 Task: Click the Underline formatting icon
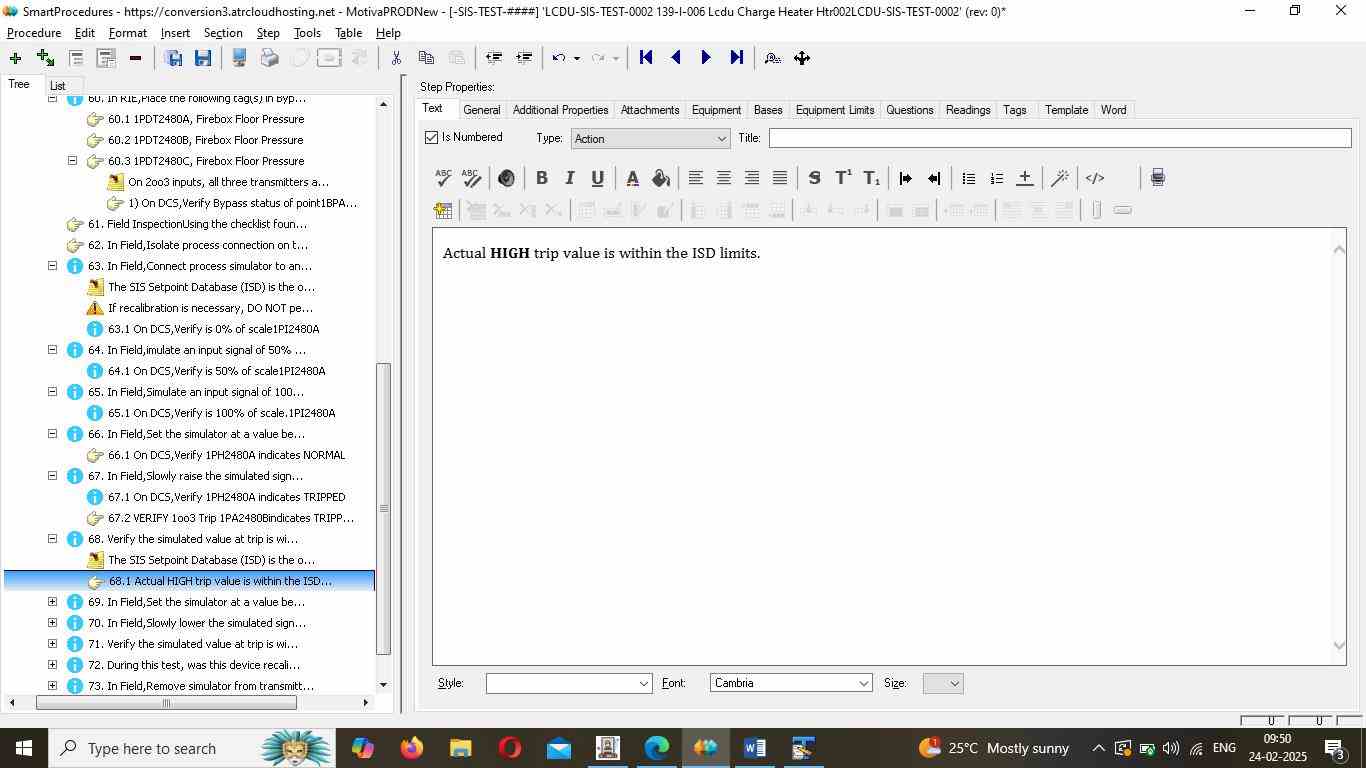[x=597, y=178]
